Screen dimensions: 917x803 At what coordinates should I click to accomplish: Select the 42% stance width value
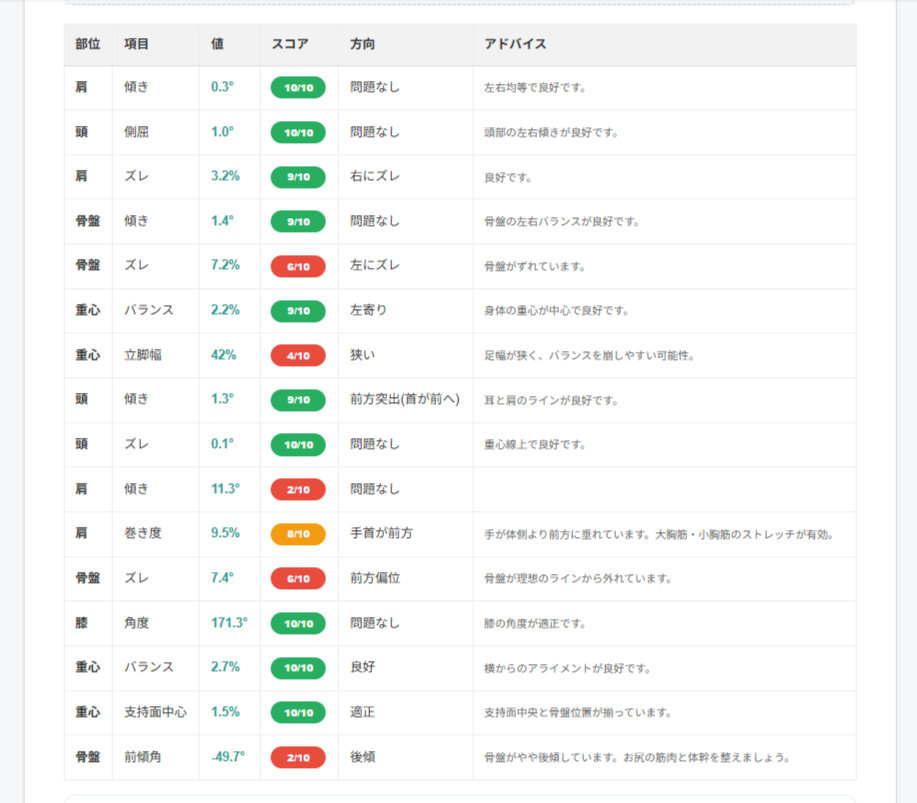pos(223,355)
